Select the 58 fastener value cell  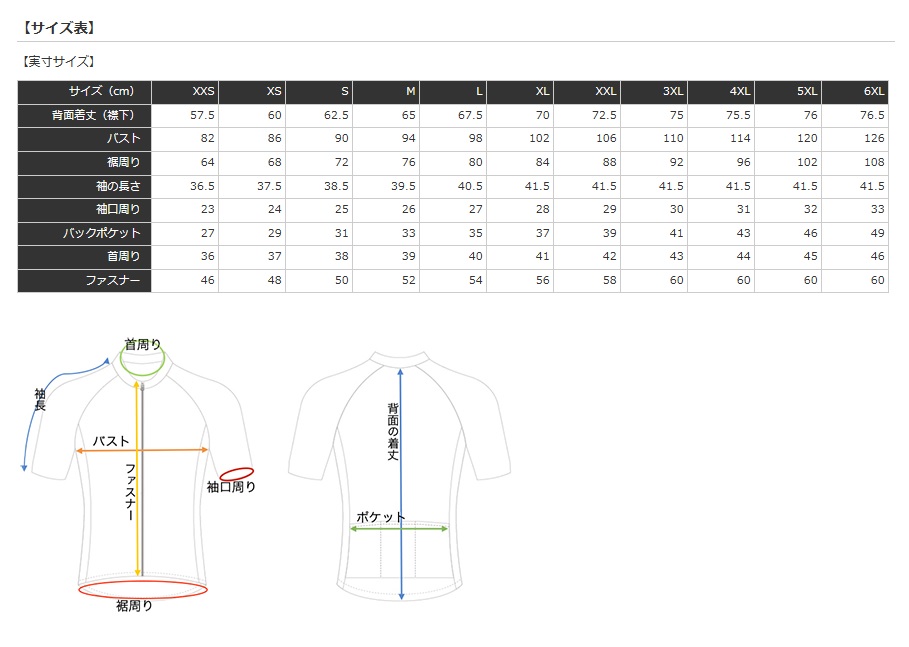pos(587,281)
